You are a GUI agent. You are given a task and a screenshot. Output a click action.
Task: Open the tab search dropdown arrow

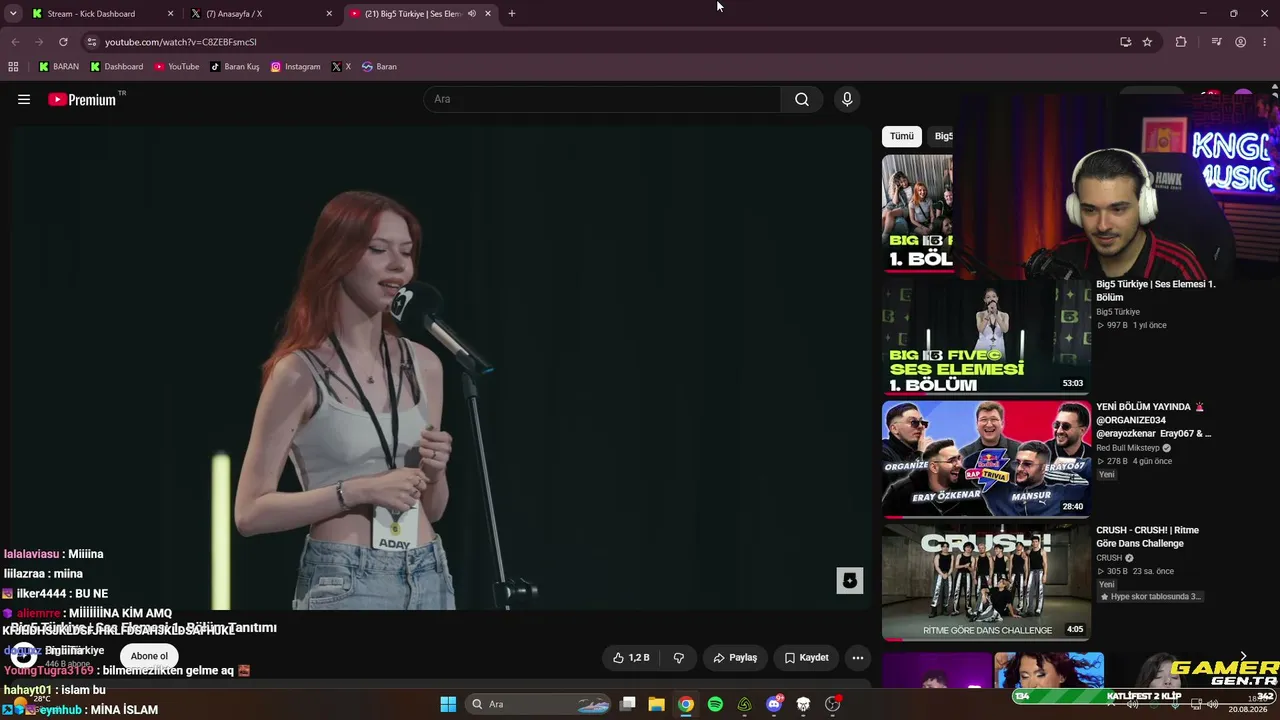click(13, 14)
